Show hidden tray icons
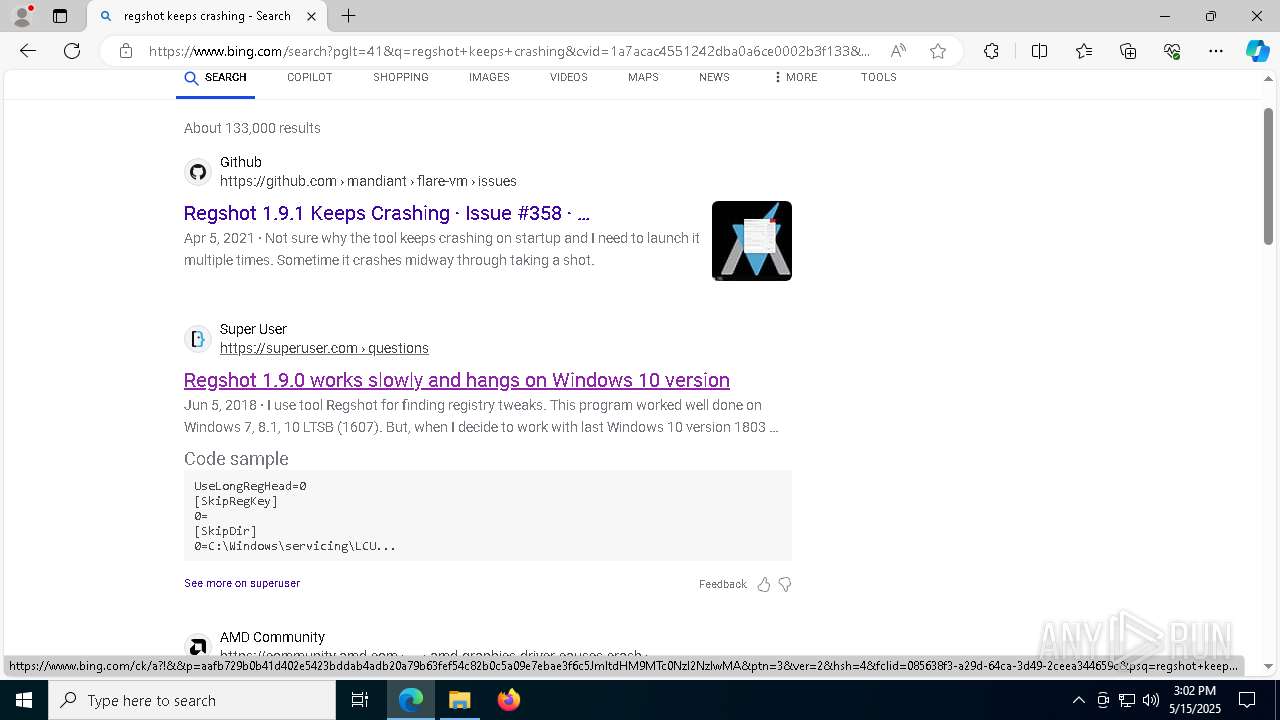 [x=1078, y=700]
